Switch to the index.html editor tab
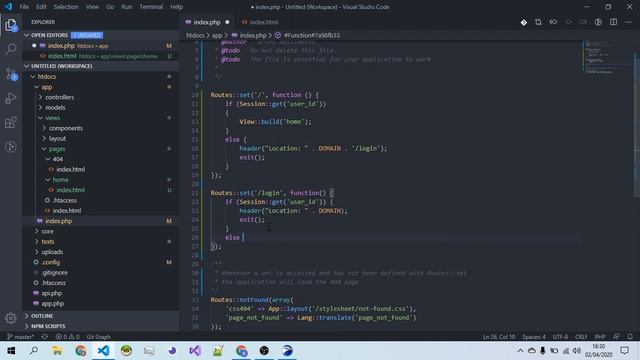Viewport: 640px width, 360px height. click(x=260, y=22)
